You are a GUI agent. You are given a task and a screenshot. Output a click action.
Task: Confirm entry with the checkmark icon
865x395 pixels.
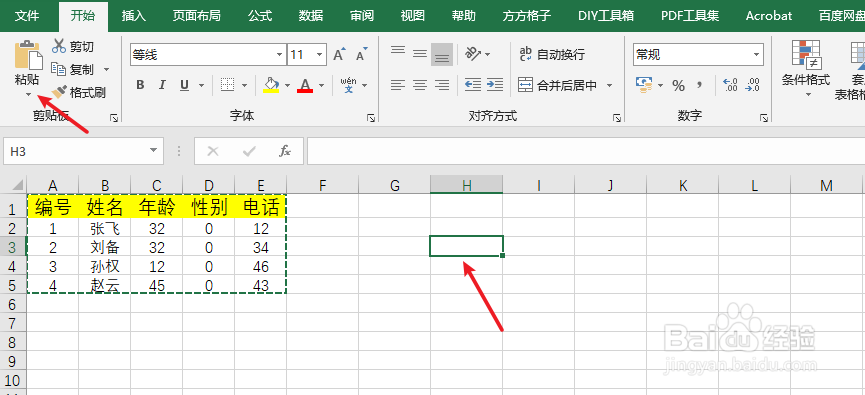point(249,151)
